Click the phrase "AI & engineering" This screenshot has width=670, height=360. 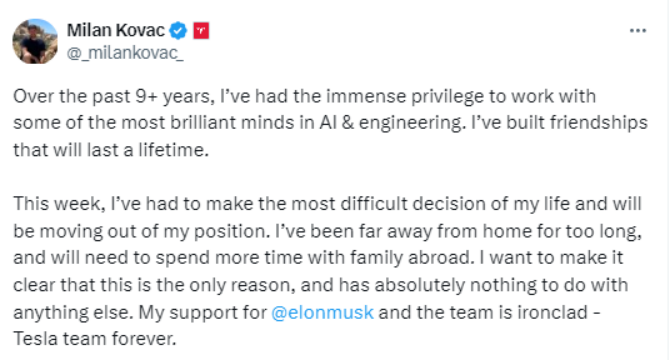(391, 123)
